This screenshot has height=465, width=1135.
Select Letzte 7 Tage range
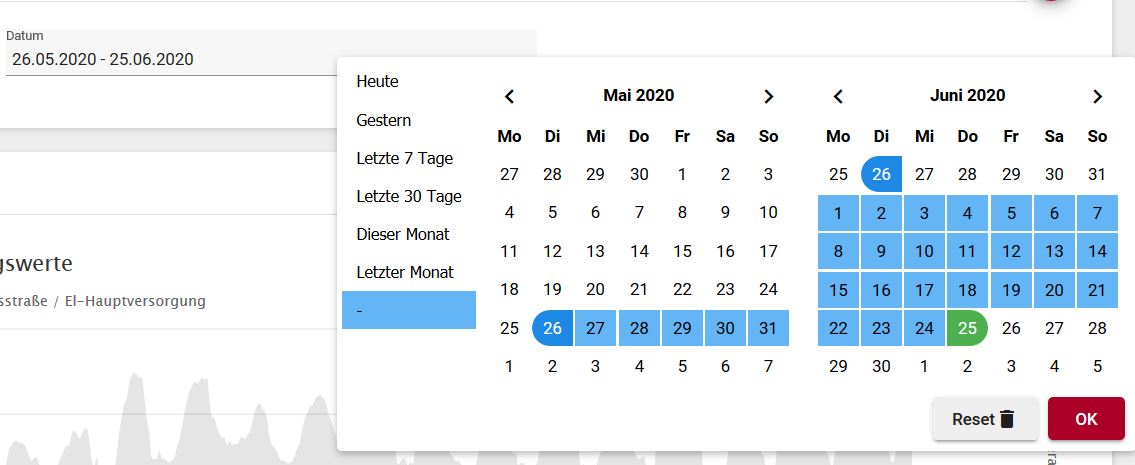pyautogui.click(x=404, y=158)
